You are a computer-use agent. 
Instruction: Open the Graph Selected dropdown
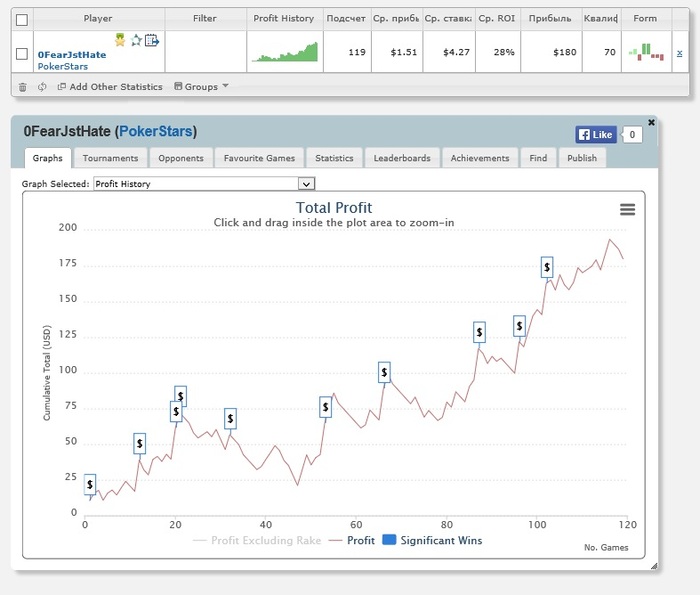point(204,184)
